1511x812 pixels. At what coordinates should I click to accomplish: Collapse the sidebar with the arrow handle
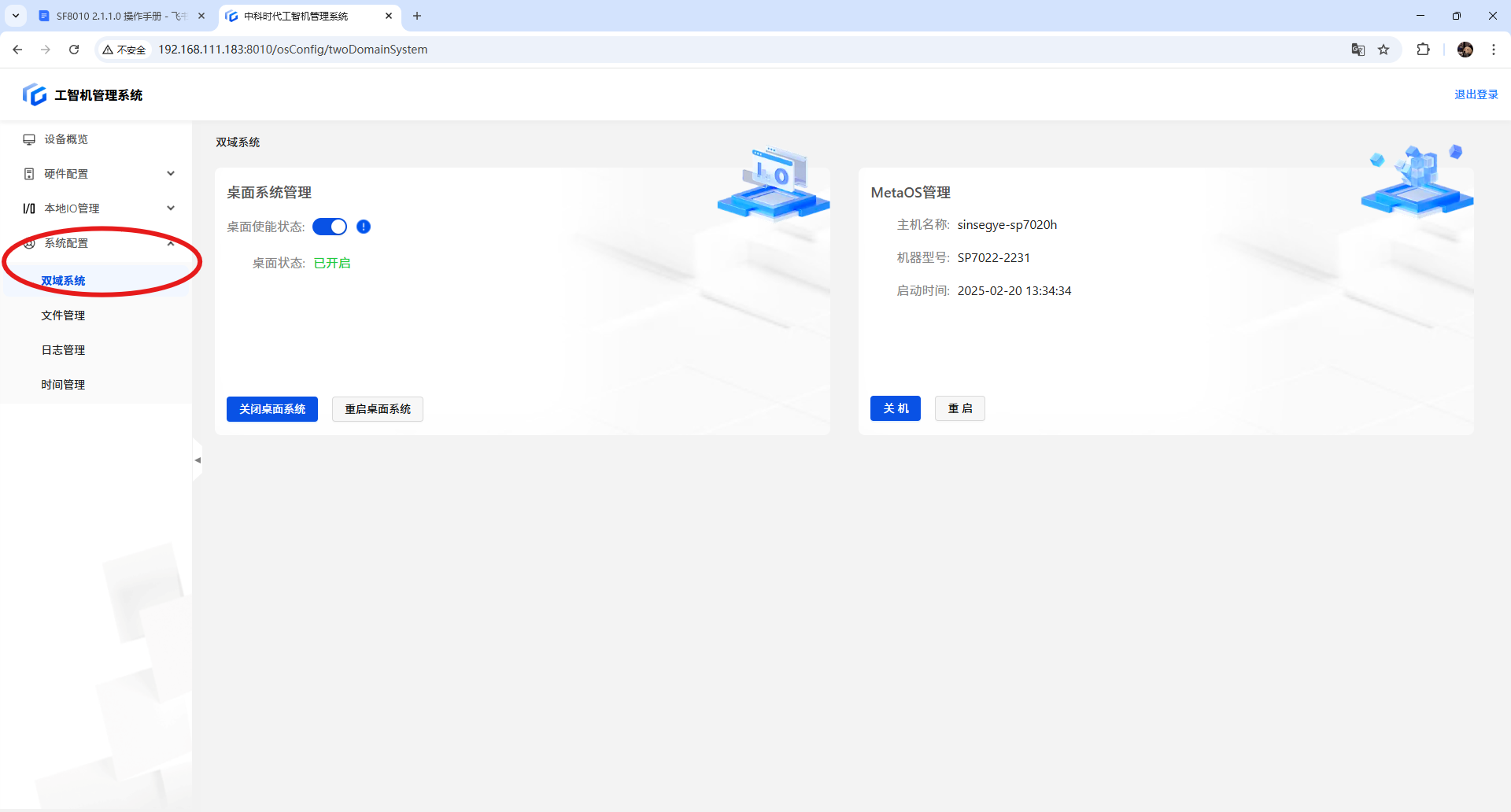tap(198, 460)
